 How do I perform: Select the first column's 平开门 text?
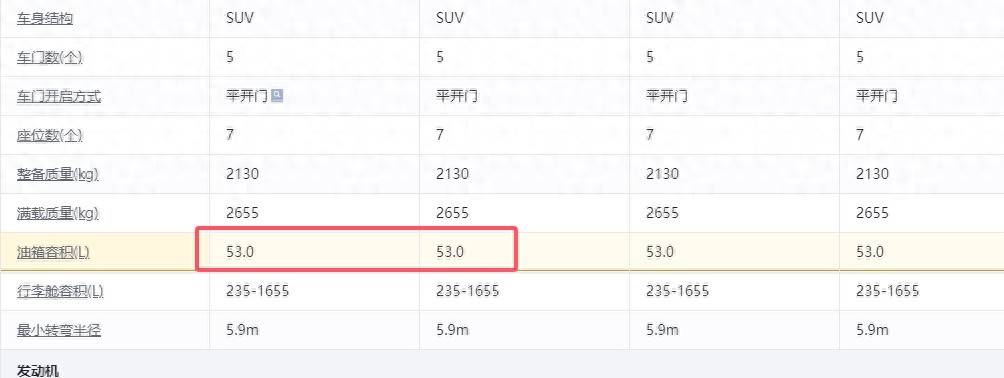pos(247,96)
